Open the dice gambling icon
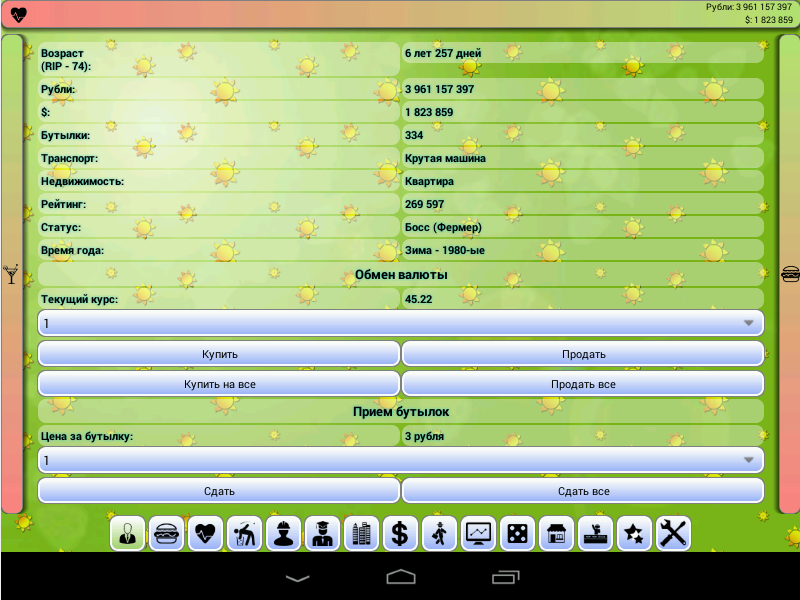The image size is (800, 600). point(517,534)
